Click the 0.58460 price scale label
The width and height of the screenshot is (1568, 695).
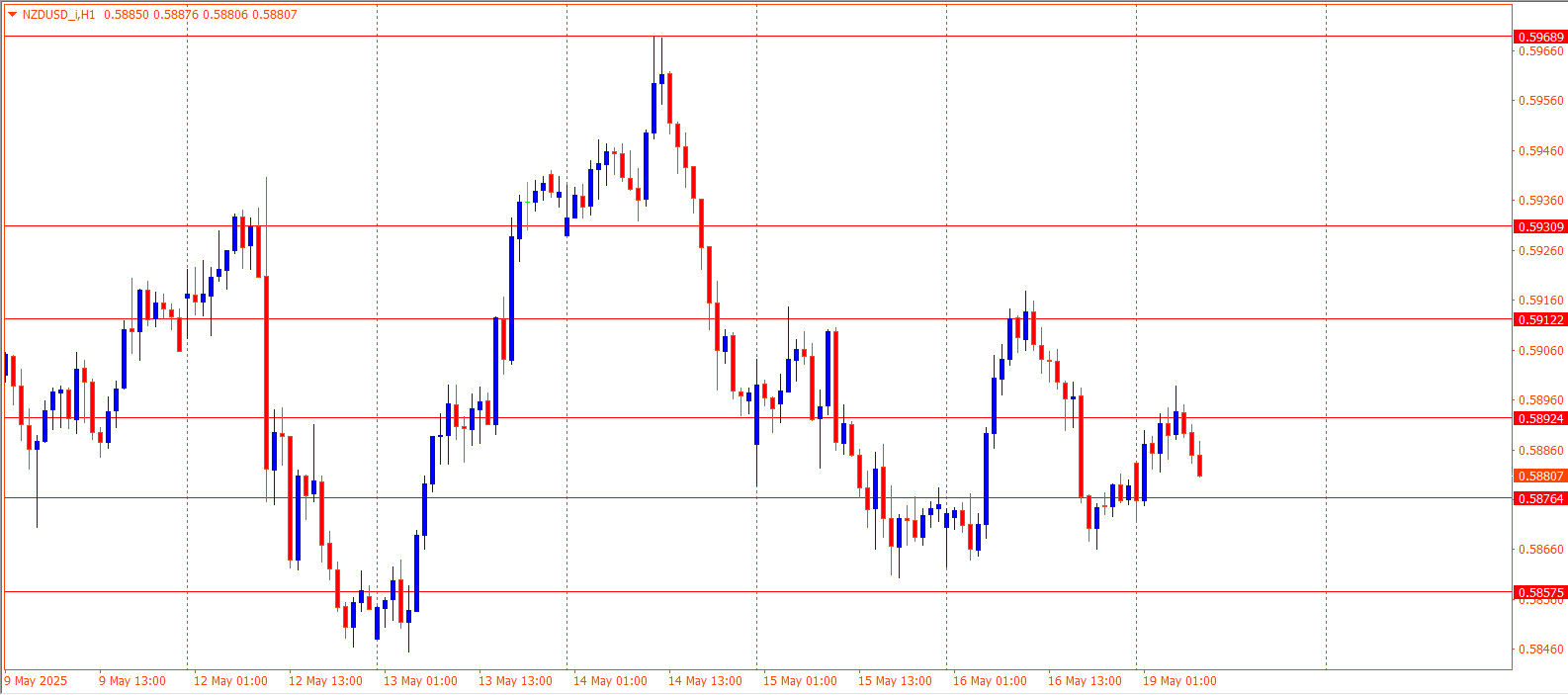pyautogui.click(x=1541, y=650)
